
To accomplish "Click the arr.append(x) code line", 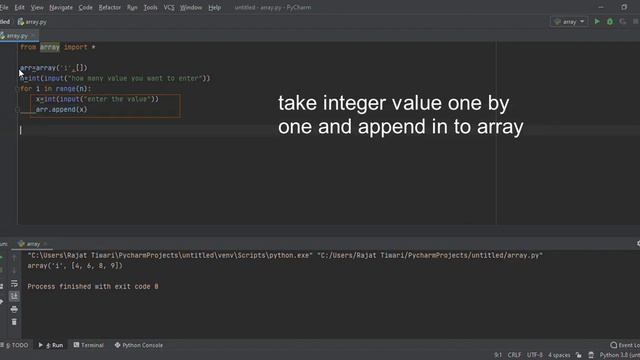I will (62, 109).
